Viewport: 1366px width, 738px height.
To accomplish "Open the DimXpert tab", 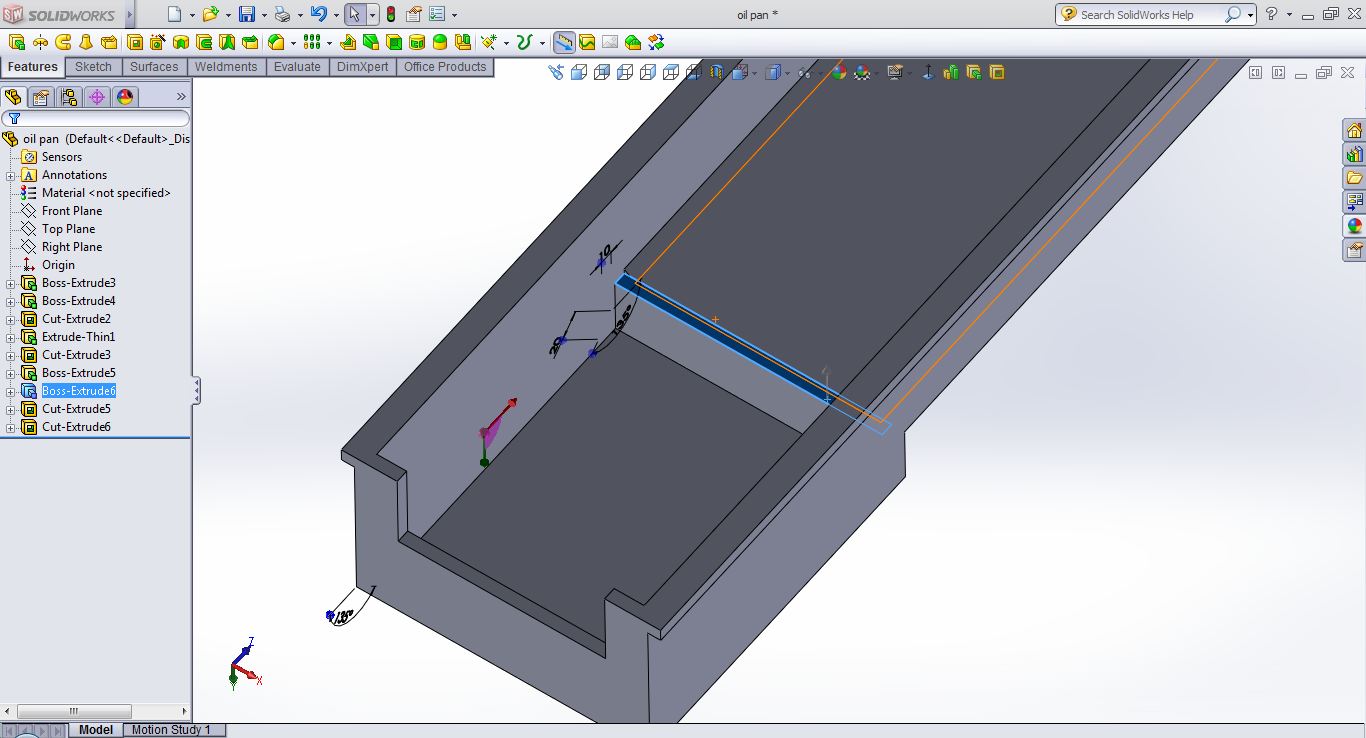I will pos(363,67).
